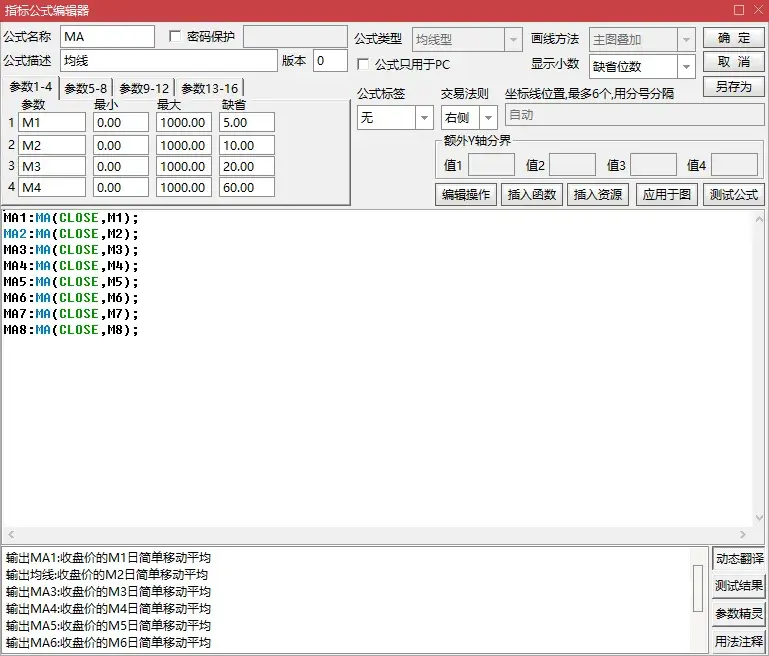Screen dimensions: 769x656
Task: Enable the 密码保护 checkbox
Action: 175,36
